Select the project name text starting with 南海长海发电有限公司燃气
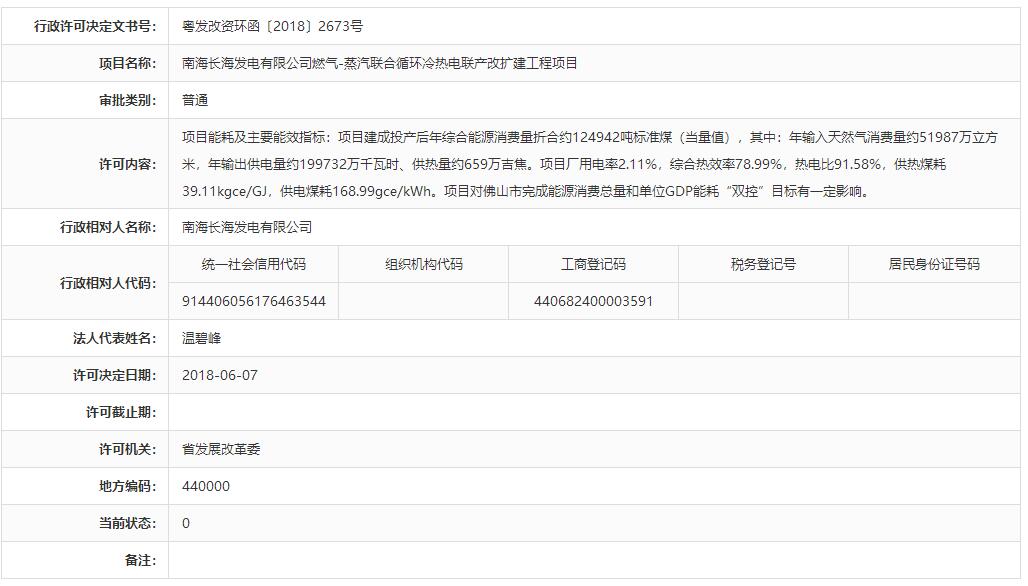The height and width of the screenshot is (586, 1028). pyautogui.click(x=380, y=64)
